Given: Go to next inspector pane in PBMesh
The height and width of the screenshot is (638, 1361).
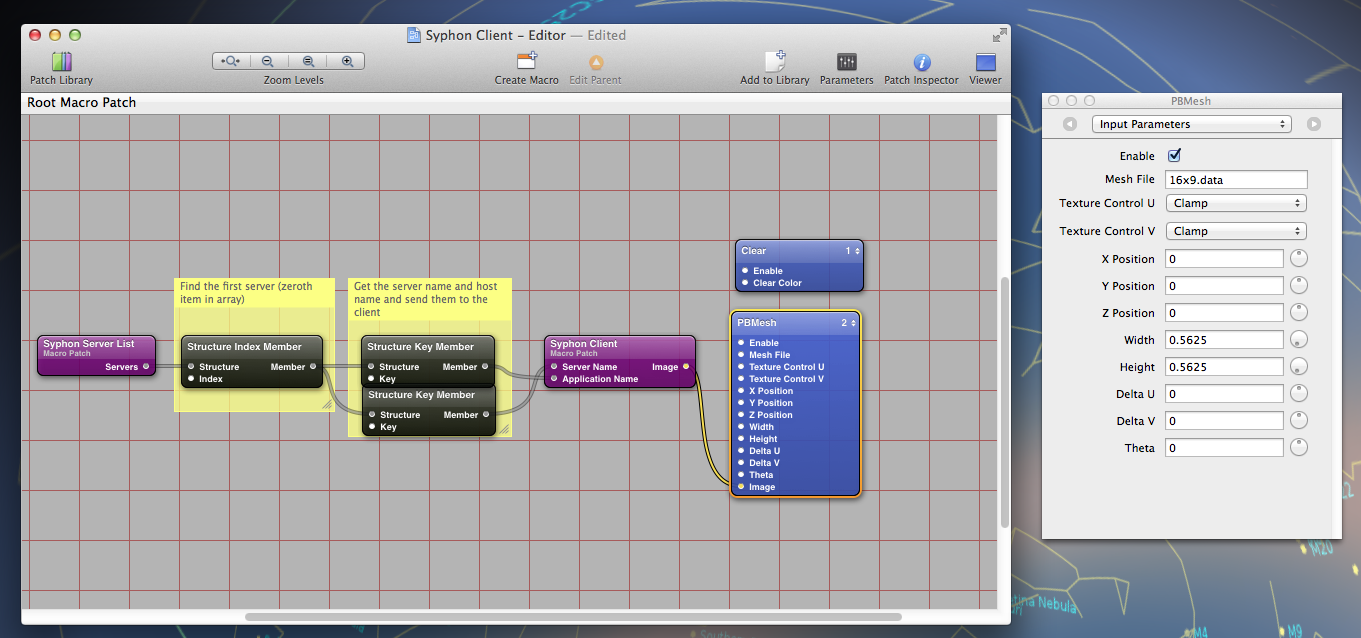Looking at the screenshot, I should pyautogui.click(x=1314, y=124).
